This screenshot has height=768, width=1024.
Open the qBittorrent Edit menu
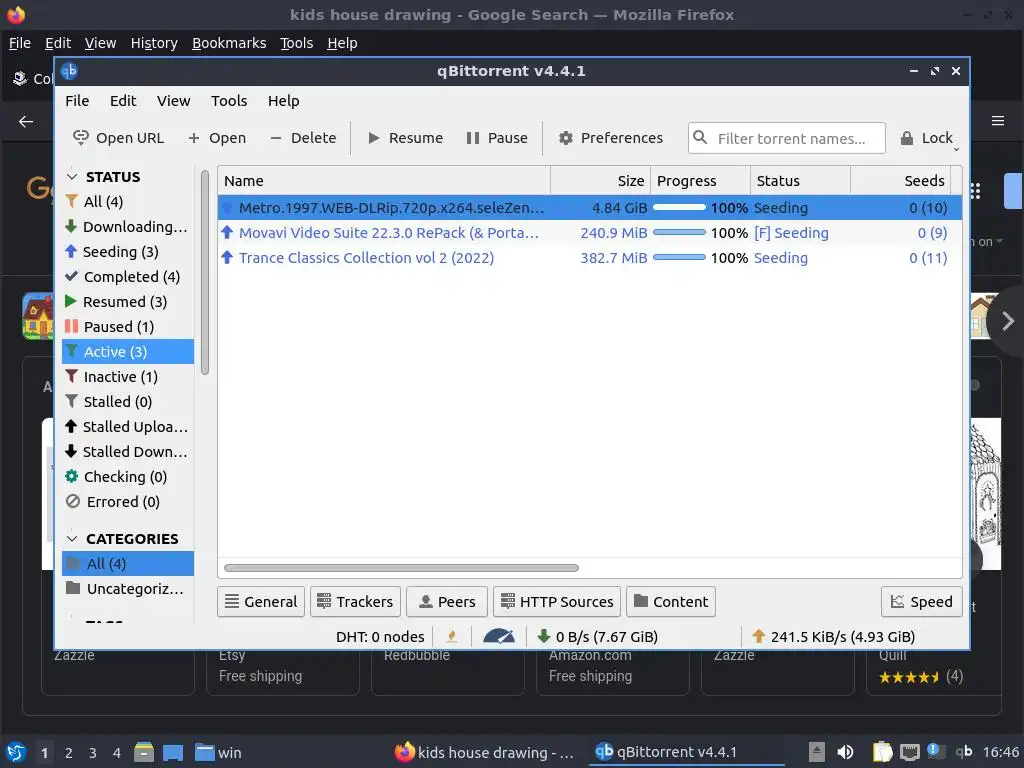[123, 101]
